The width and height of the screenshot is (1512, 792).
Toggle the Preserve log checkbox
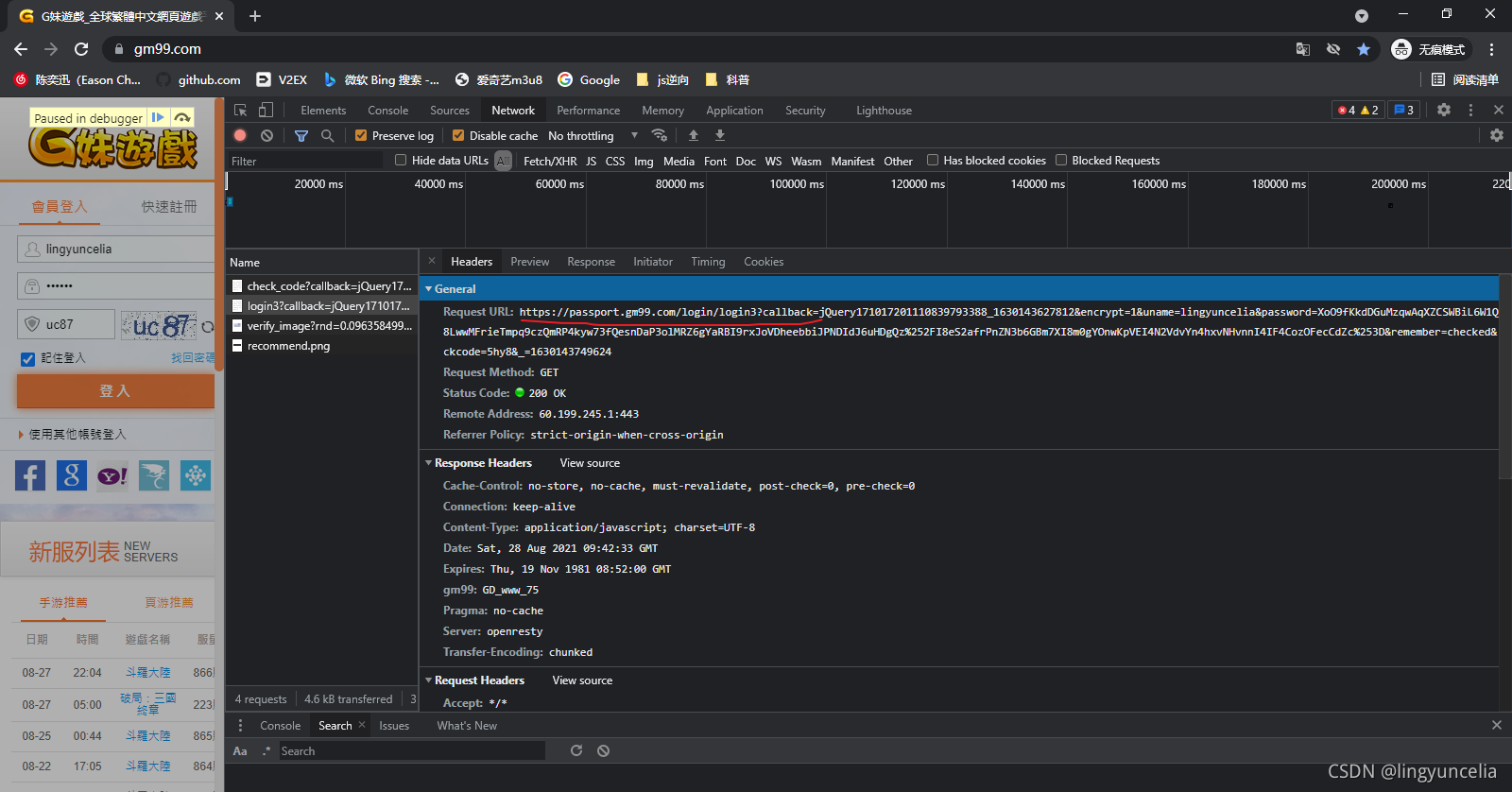pyautogui.click(x=360, y=135)
